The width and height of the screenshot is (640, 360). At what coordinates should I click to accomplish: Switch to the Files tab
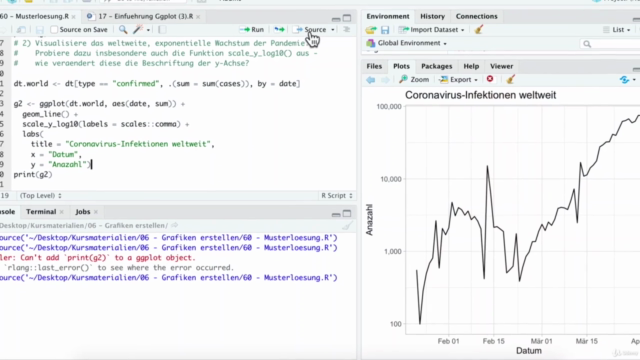(x=374, y=66)
